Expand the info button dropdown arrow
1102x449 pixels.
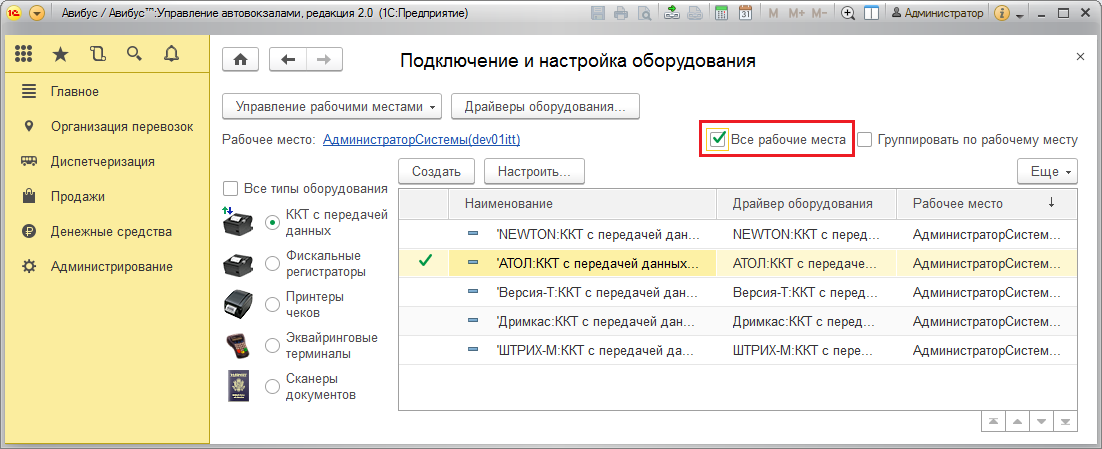point(1020,15)
